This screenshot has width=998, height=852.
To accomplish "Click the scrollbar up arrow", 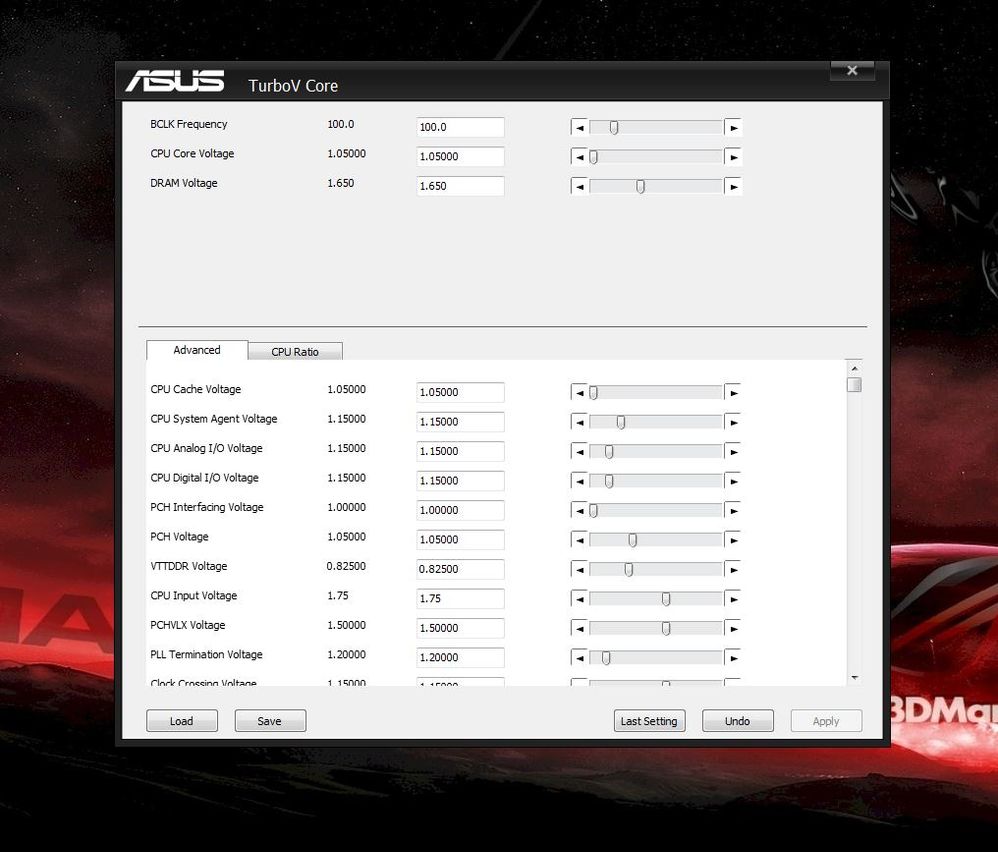I will (855, 368).
